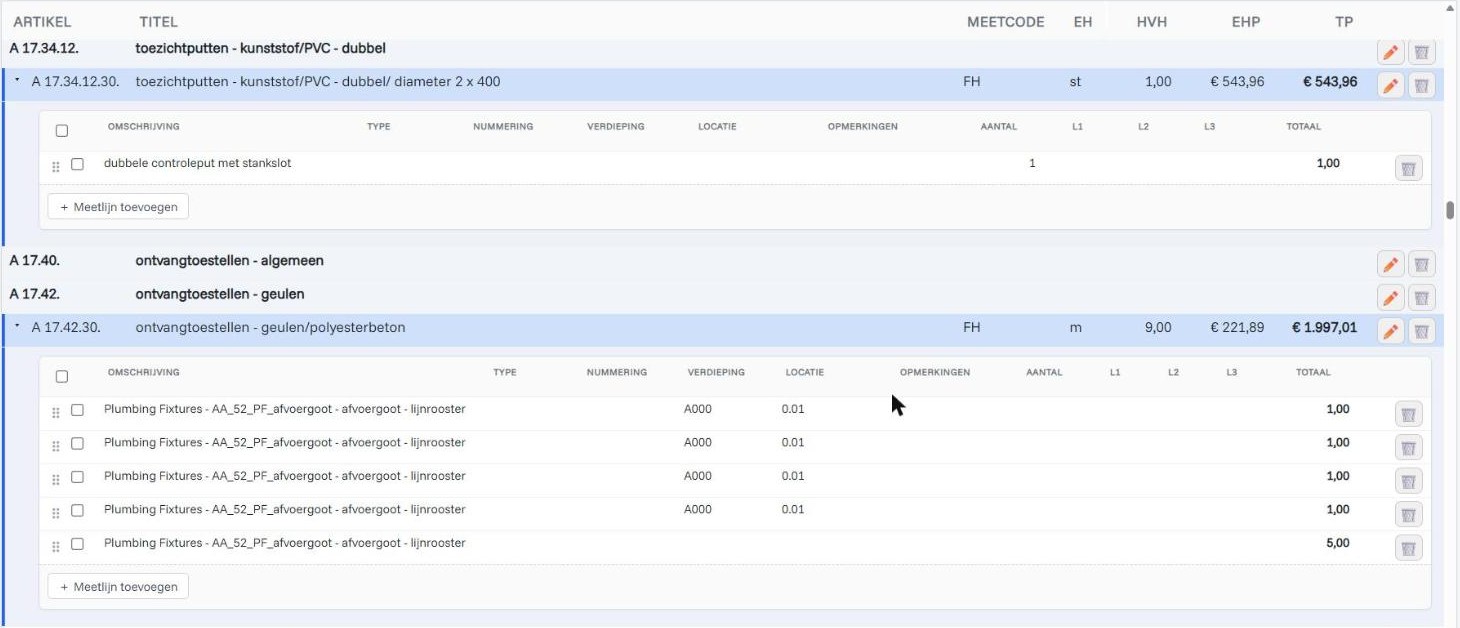Remove the dubbele controleput met stankslot line

pyautogui.click(x=1408, y=168)
